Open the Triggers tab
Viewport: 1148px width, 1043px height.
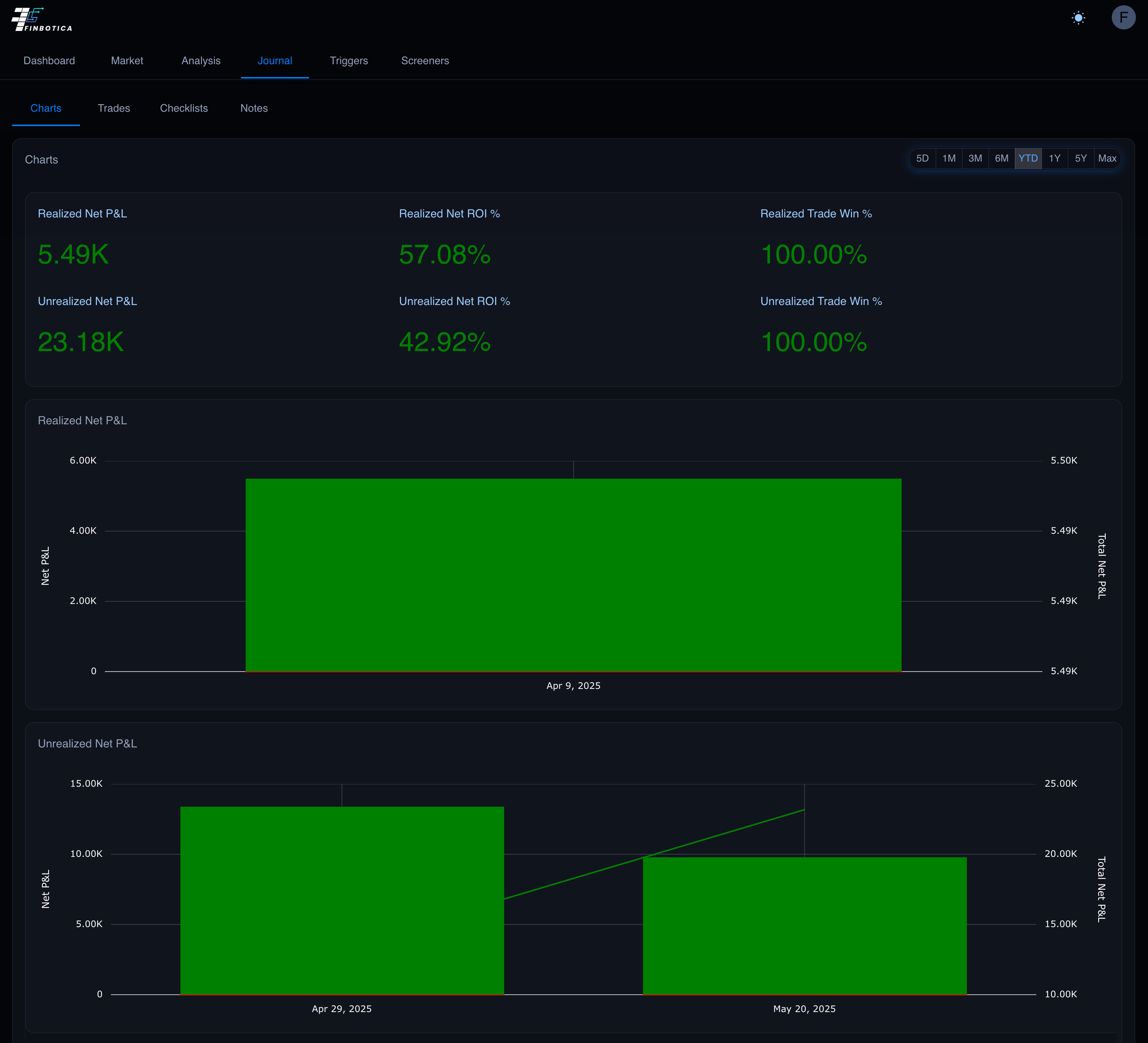(348, 61)
